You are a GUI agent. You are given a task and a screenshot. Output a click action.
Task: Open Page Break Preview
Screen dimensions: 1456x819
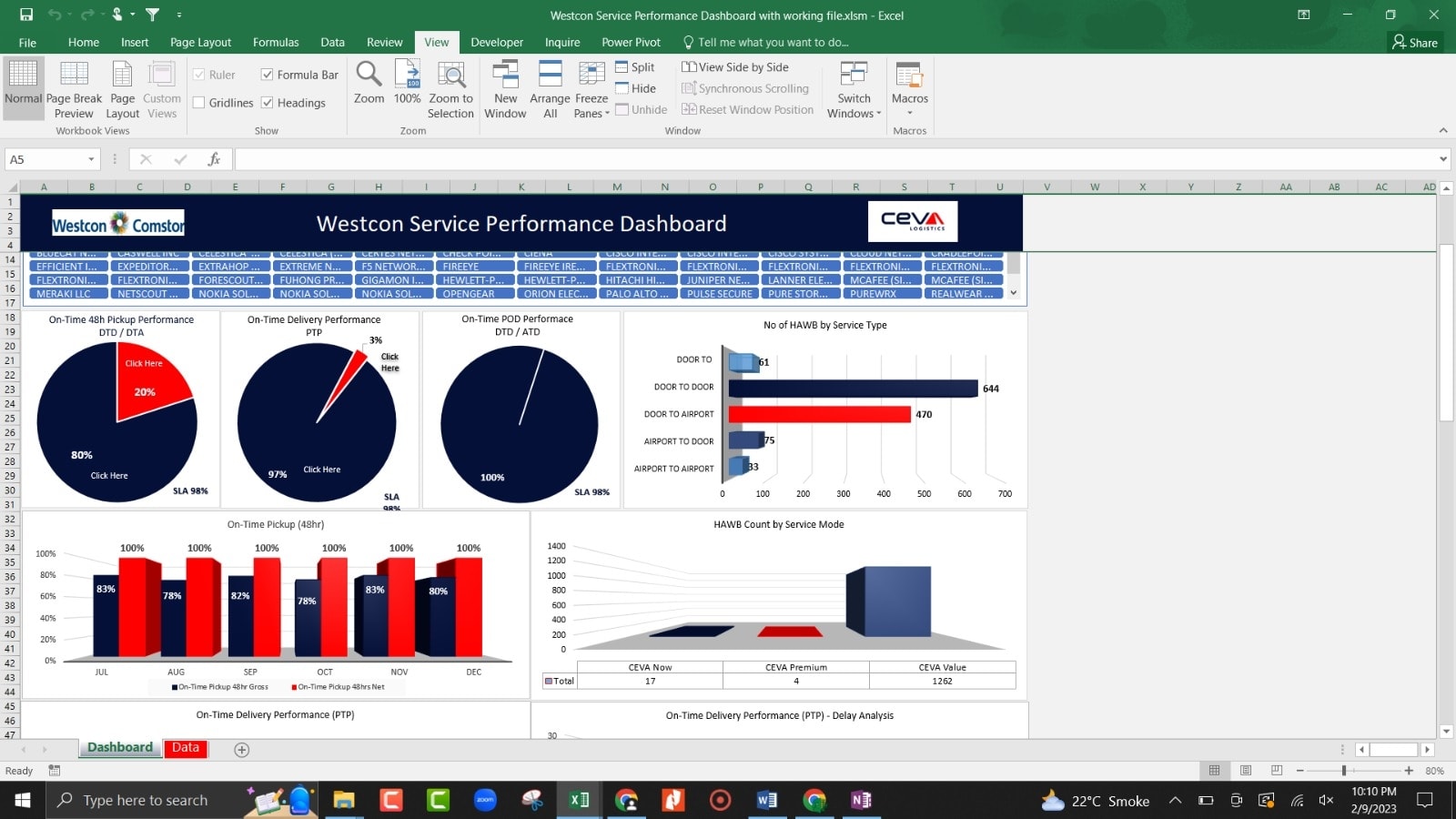[74, 88]
